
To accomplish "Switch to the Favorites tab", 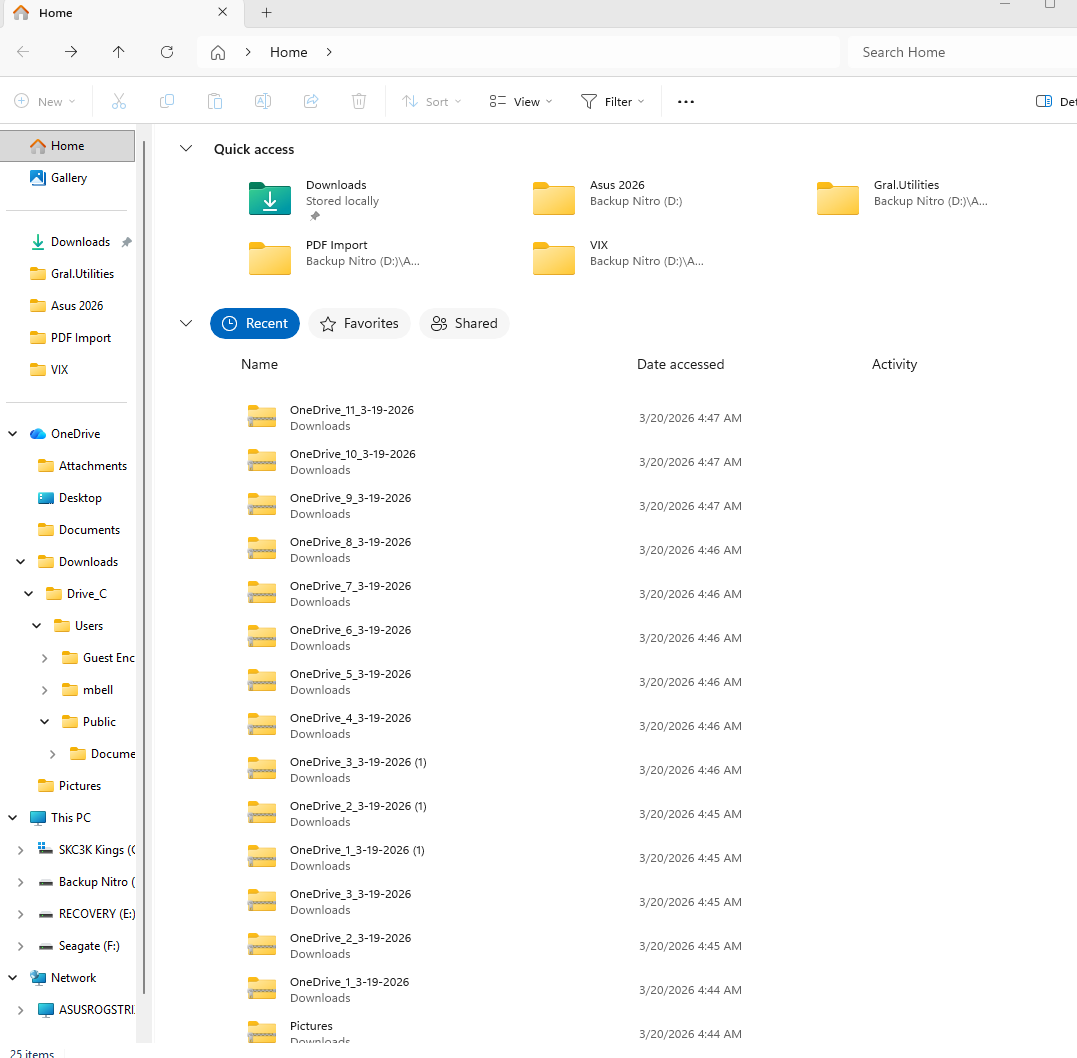I will pos(359,324).
